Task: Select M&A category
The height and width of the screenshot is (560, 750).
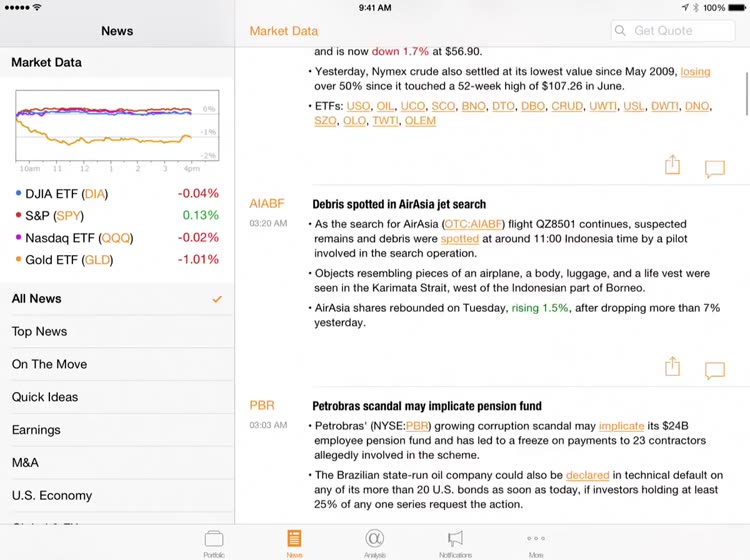Action: point(117,462)
